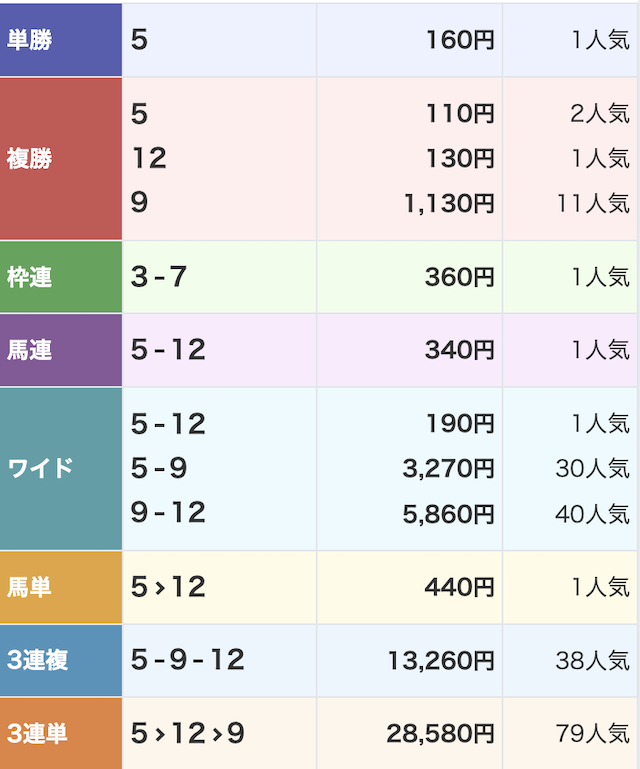The height and width of the screenshot is (769, 640).
Task: Select the 360円 payout value
Action: click(x=459, y=277)
